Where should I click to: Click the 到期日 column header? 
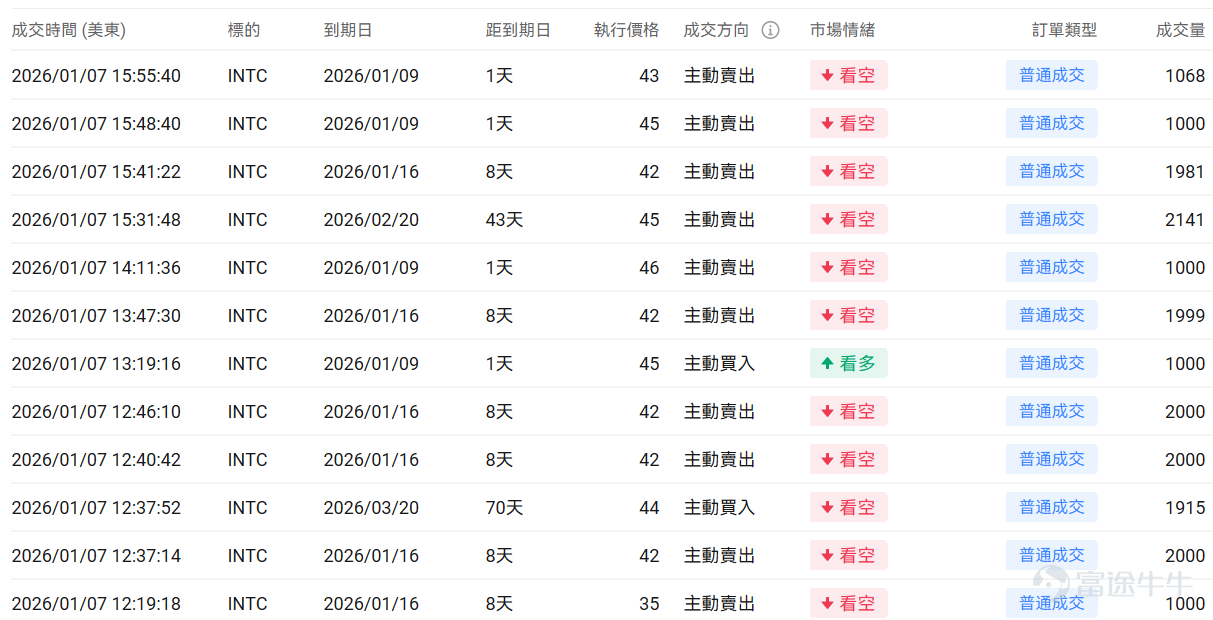coord(348,30)
